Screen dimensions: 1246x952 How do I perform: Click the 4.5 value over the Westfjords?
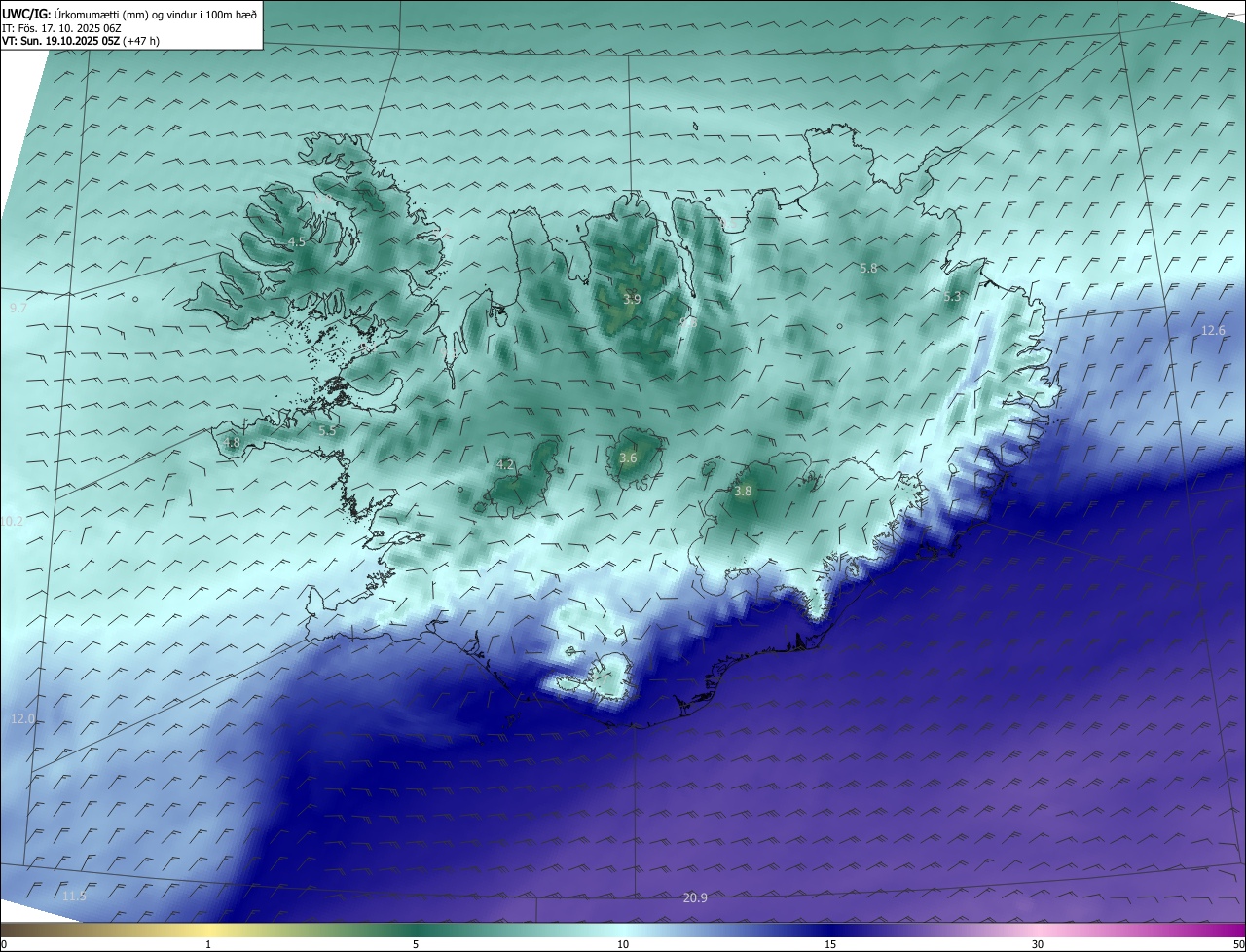pos(297,241)
